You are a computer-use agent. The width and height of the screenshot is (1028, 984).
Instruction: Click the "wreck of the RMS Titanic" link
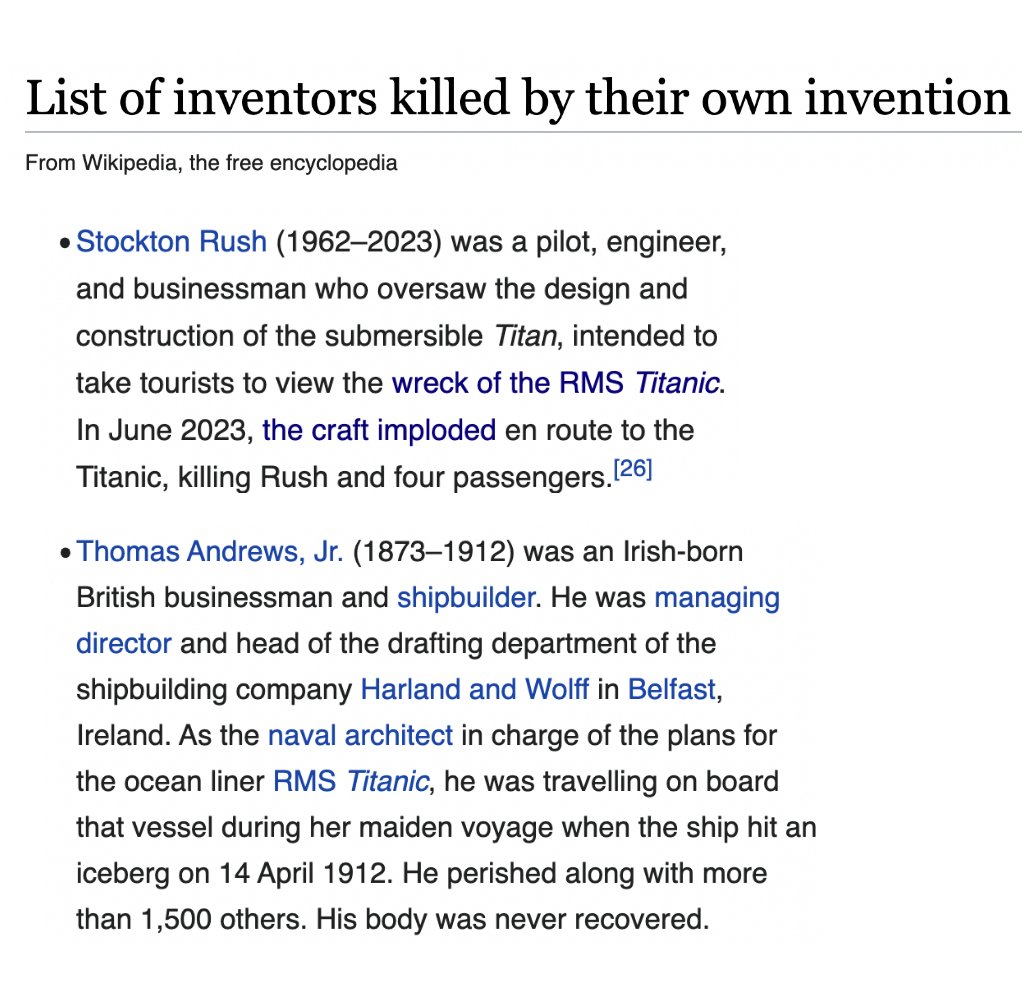556,384
